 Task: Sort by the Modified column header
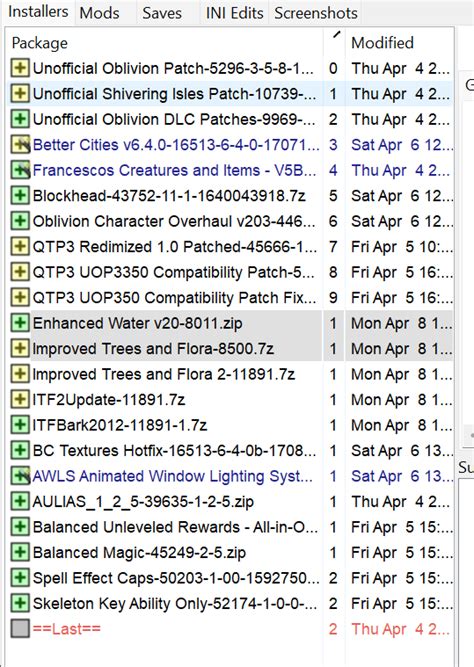[399, 43]
